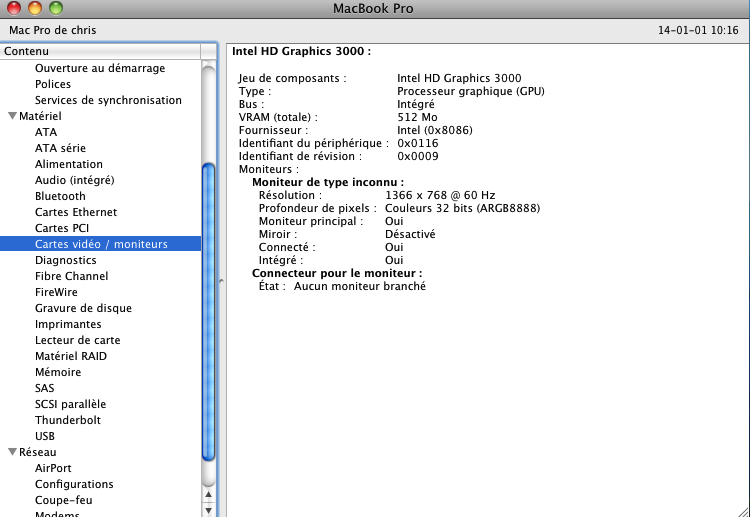The width and height of the screenshot is (750, 517).
Task: Click the Intel HD Graphics 3000 heading
Action: [x=301, y=51]
